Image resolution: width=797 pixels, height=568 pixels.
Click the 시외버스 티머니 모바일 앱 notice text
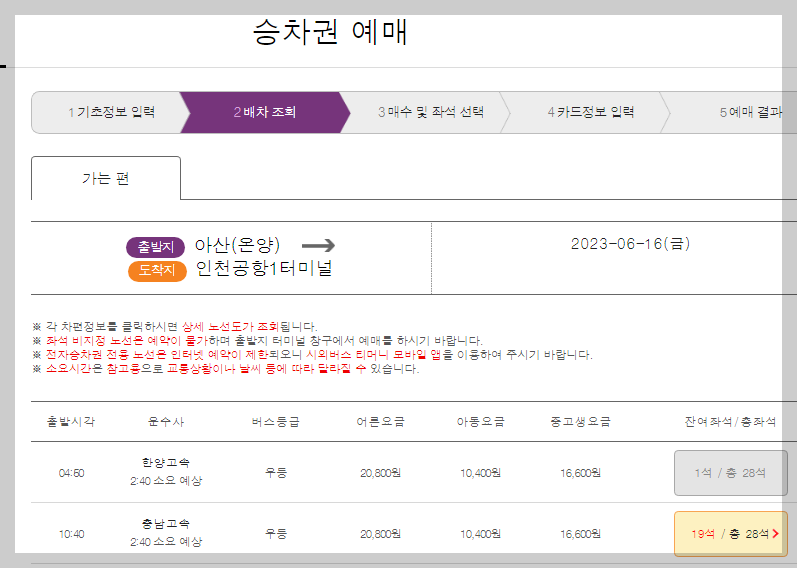coord(373,355)
